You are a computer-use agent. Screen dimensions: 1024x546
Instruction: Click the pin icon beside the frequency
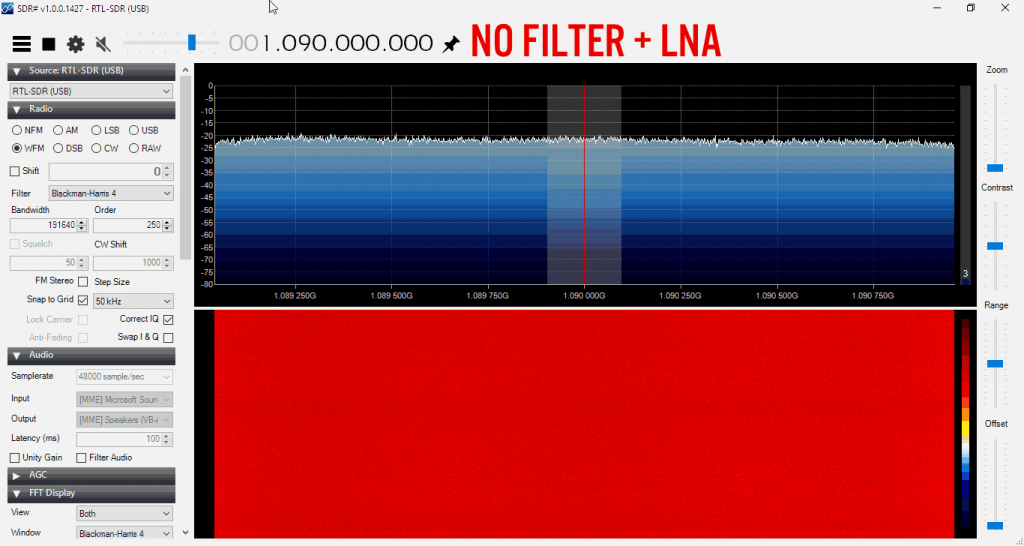(452, 44)
